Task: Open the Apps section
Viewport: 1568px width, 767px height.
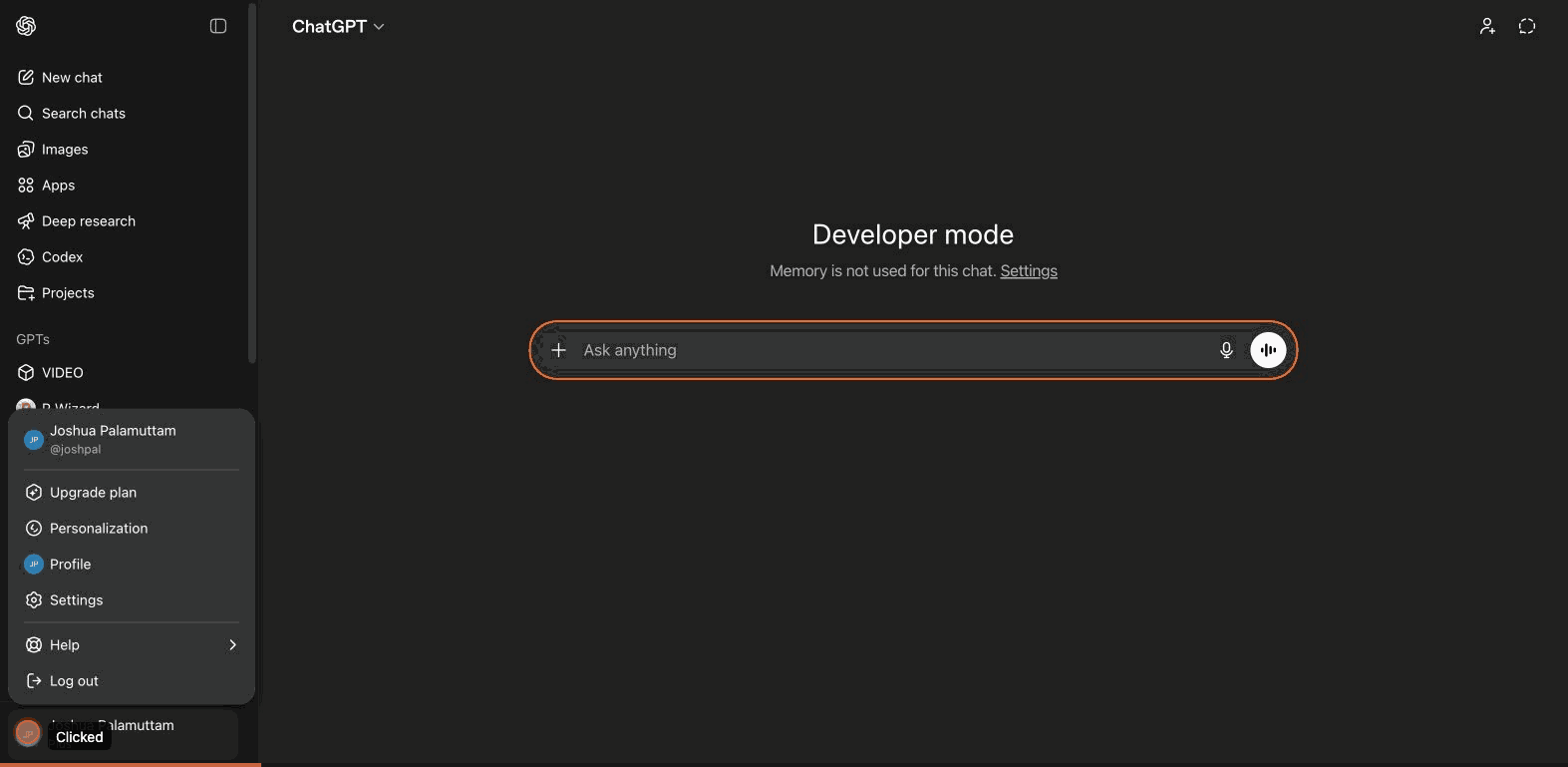Action: pyautogui.click(x=125, y=185)
